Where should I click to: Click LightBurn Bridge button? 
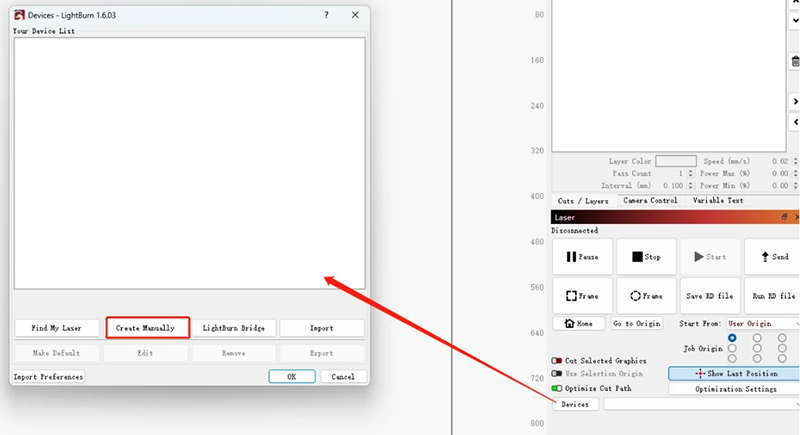click(234, 328)
